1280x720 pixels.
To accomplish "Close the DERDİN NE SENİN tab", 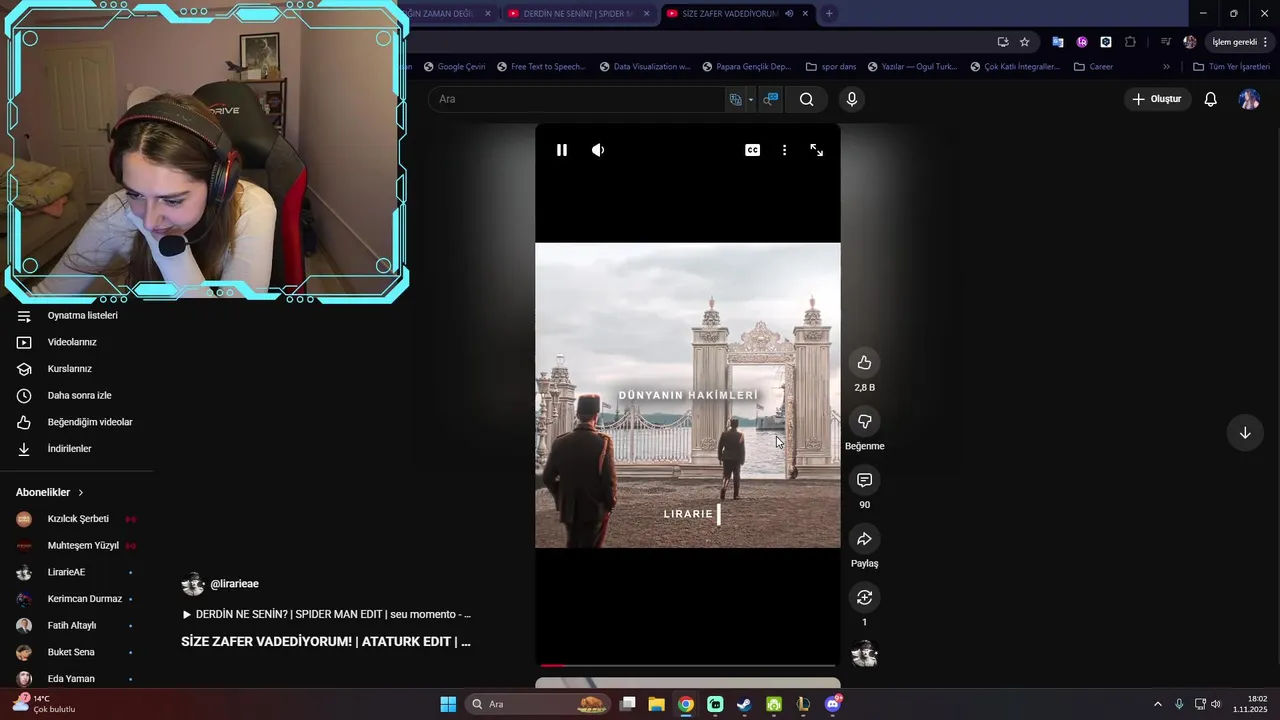I will 646,14.
